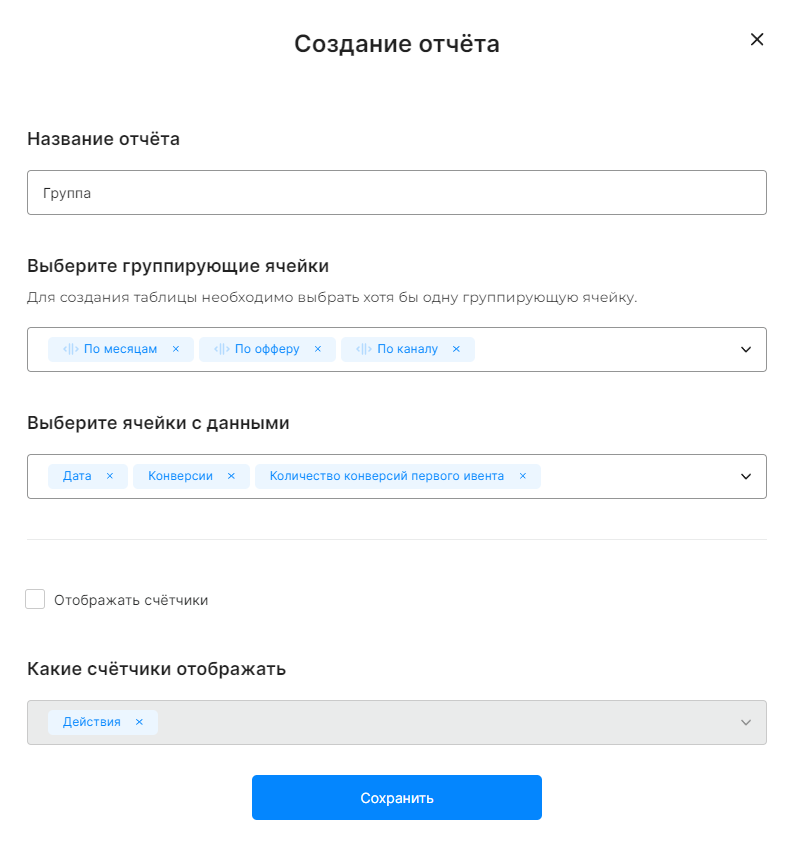Click the 'Действия' counter tag label

[91, 722]
